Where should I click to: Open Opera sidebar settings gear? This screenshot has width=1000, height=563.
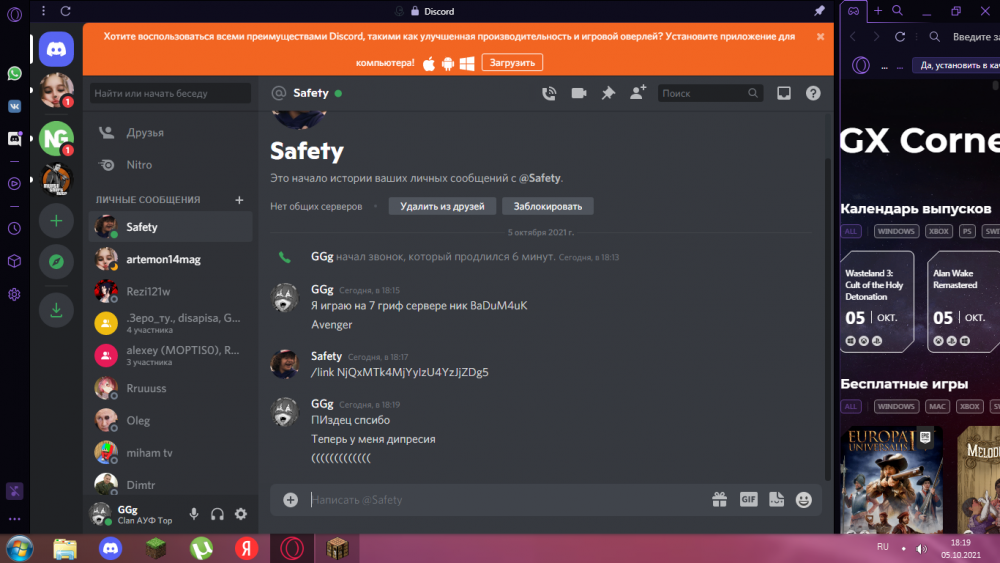pyautogui.click(x=14, y=295)
